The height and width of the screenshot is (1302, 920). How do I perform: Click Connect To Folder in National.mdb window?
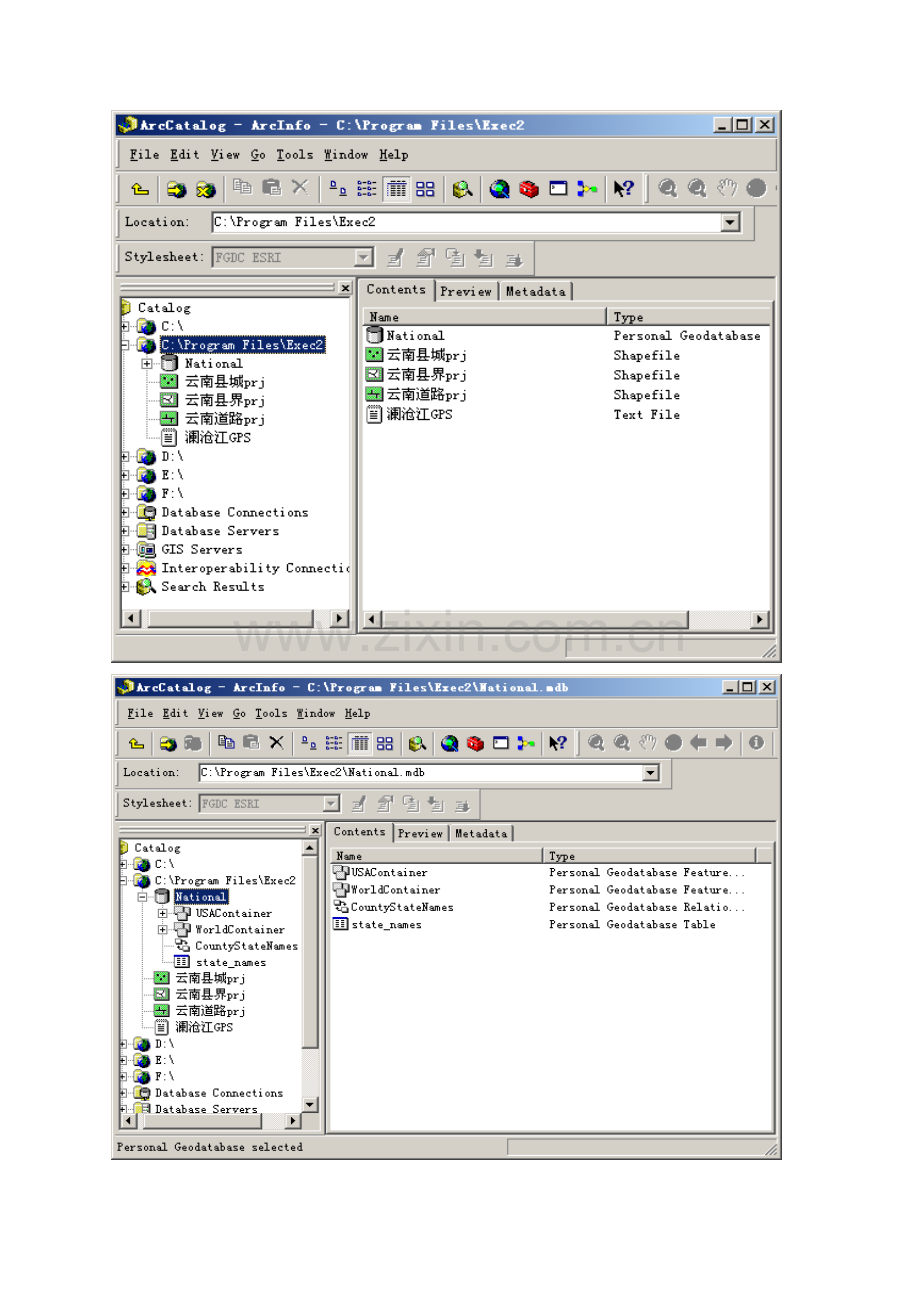pyautogui.click(x=168, y=743)
